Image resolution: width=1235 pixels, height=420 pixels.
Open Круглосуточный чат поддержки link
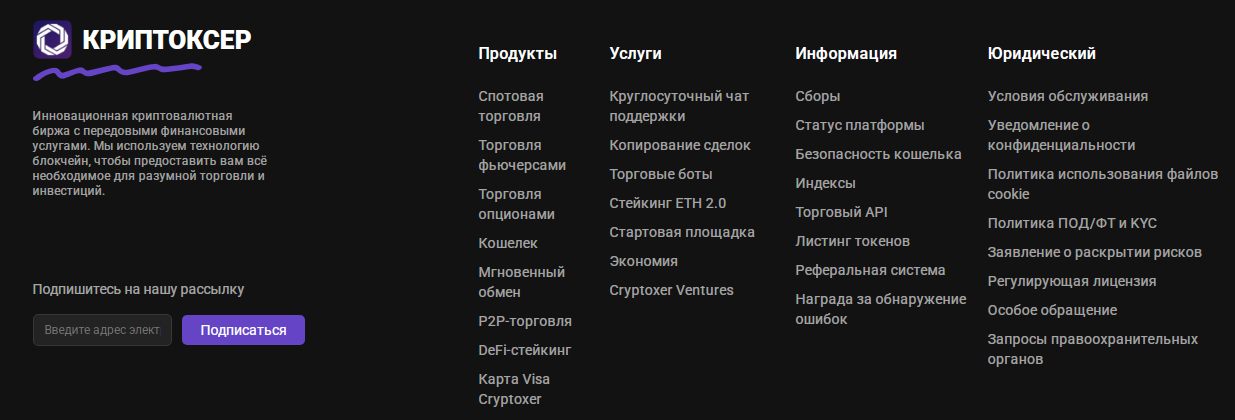(679, 106)
